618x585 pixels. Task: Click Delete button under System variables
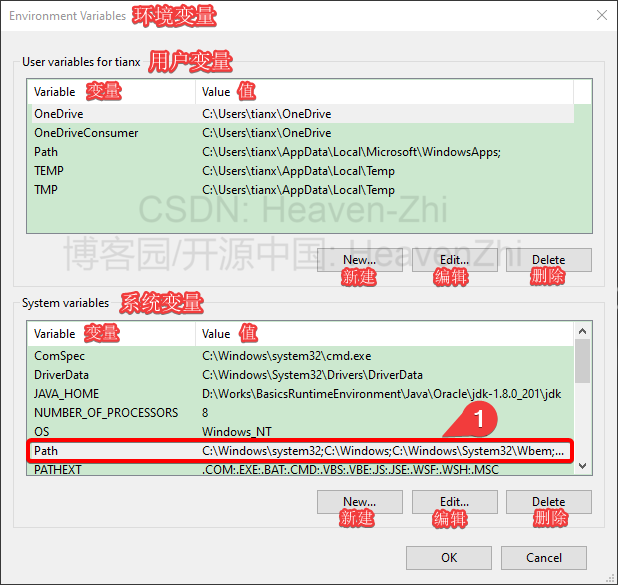(x=549, y=502)
